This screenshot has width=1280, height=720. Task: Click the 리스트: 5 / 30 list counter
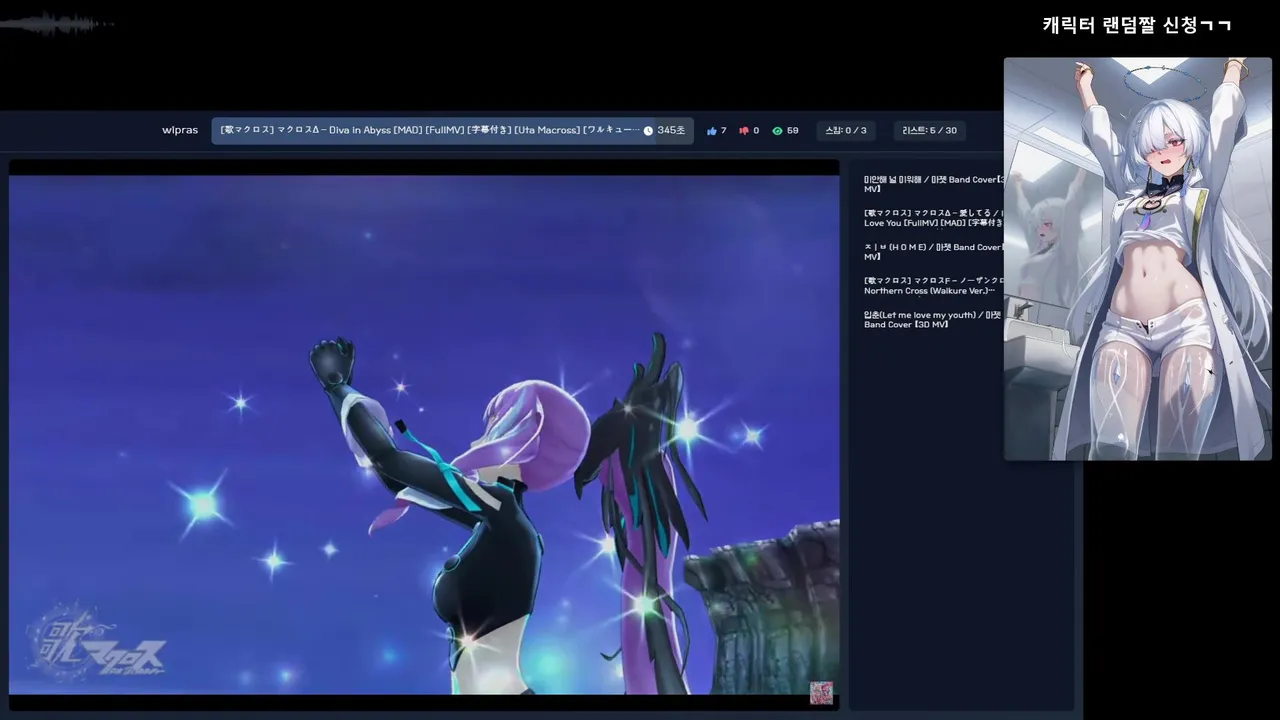(929, 130)
